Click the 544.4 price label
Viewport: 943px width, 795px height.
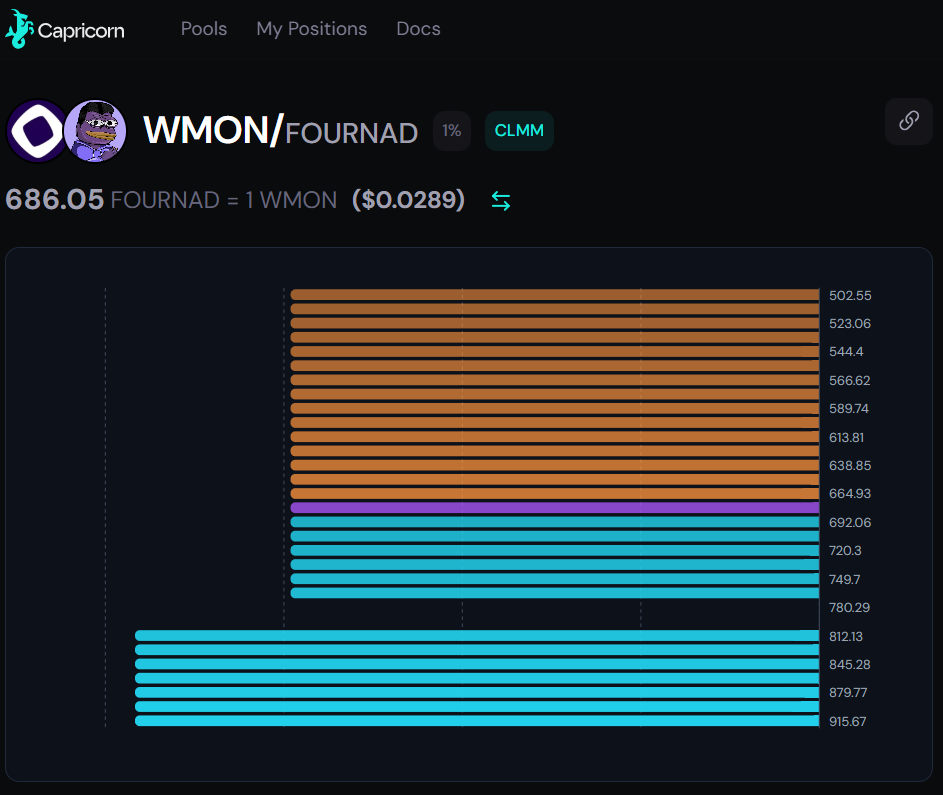pyautogui.click(x=846, y=351)
